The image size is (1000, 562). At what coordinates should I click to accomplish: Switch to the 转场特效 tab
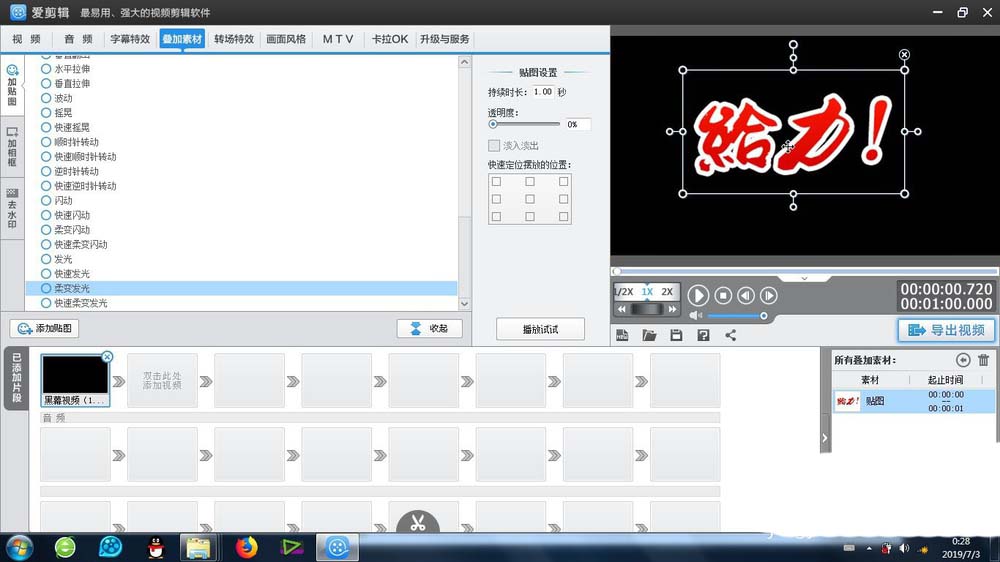pyautogui.click(x=234, y=39)
